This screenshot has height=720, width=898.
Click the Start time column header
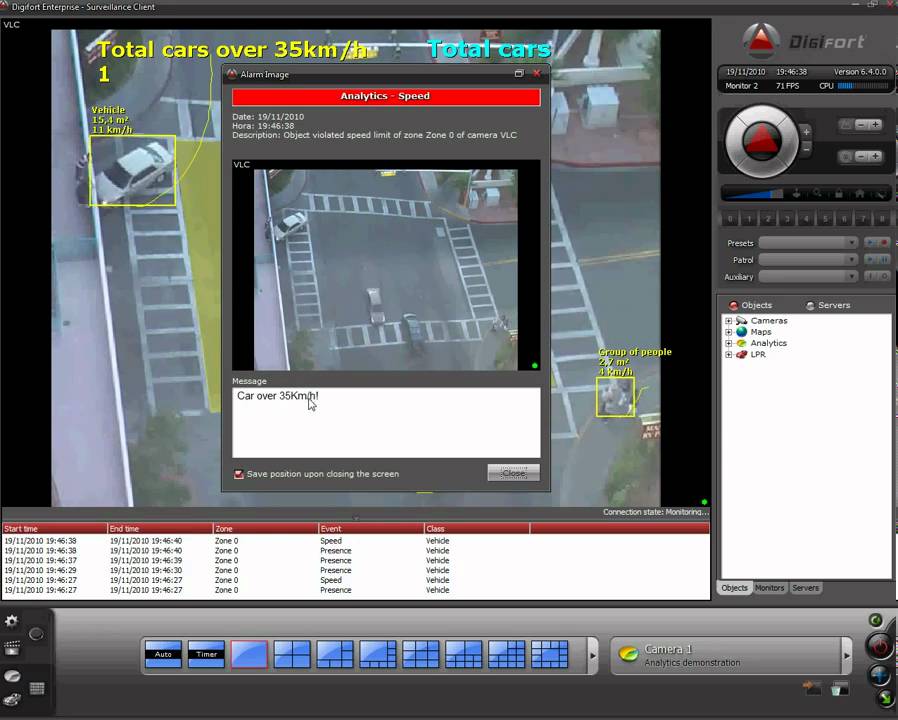(54, 529)
